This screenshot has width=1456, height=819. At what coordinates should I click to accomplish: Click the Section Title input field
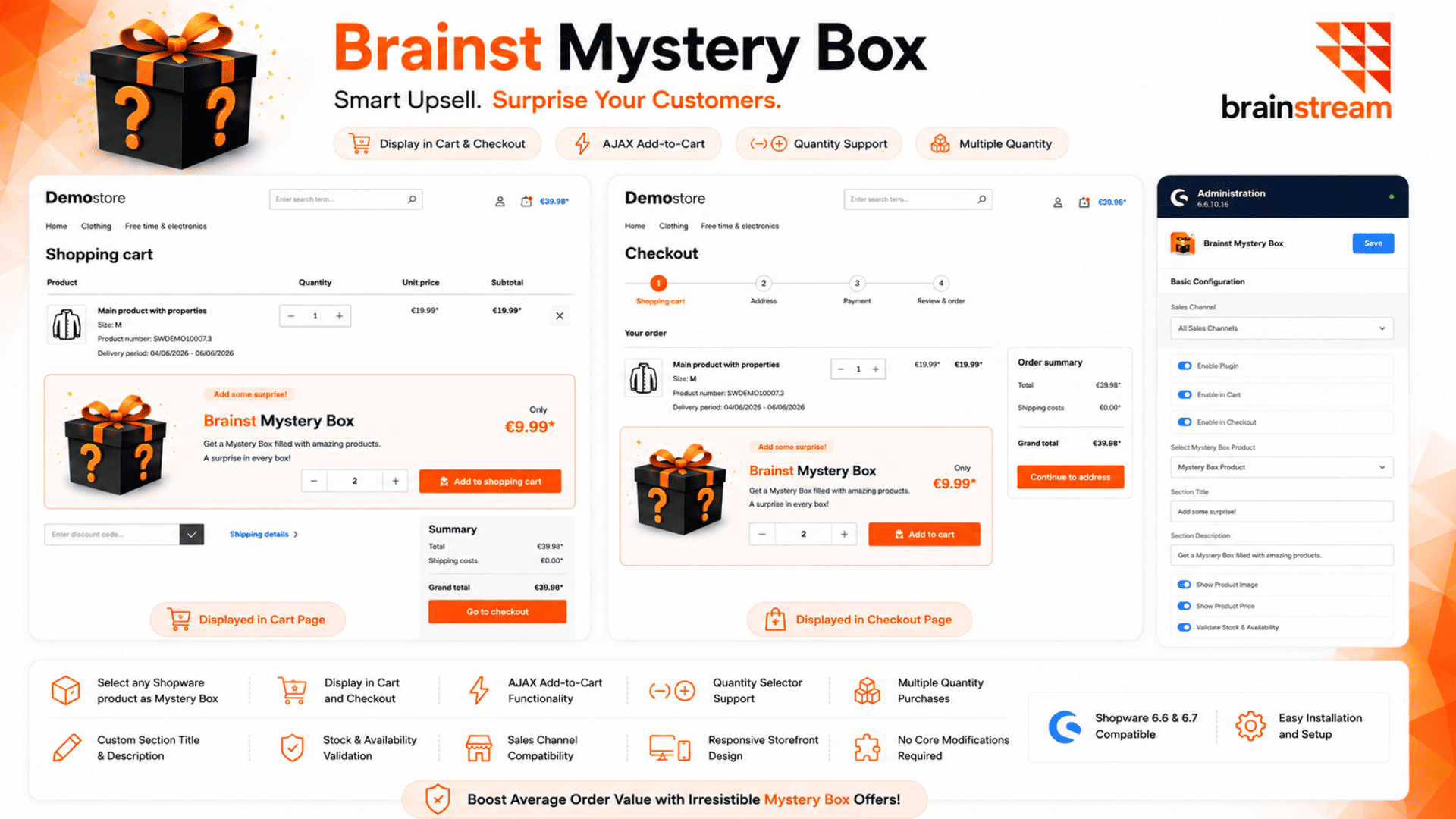(x=1282, y=512)
